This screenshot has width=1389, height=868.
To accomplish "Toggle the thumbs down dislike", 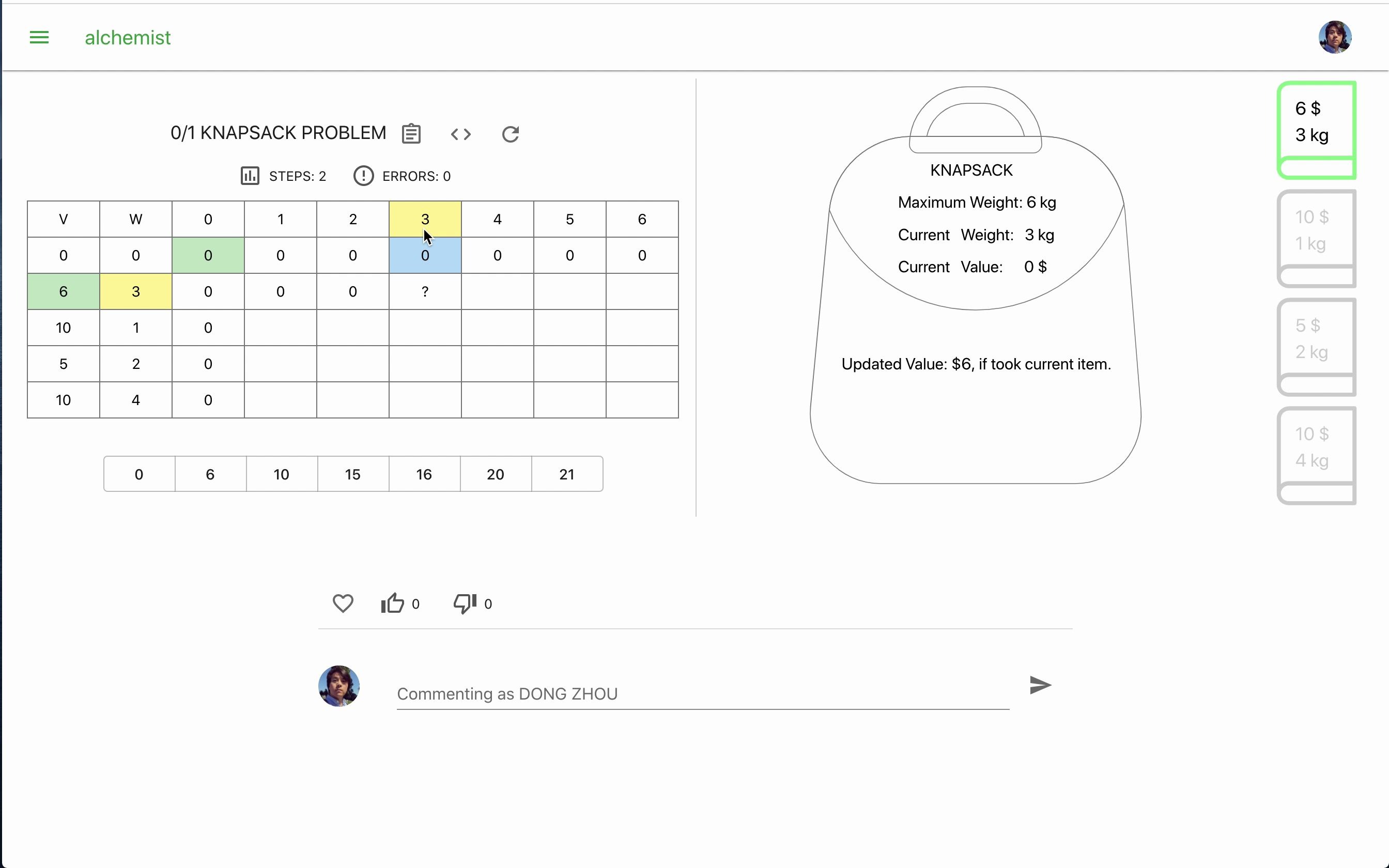I will [x=465, y=603].
